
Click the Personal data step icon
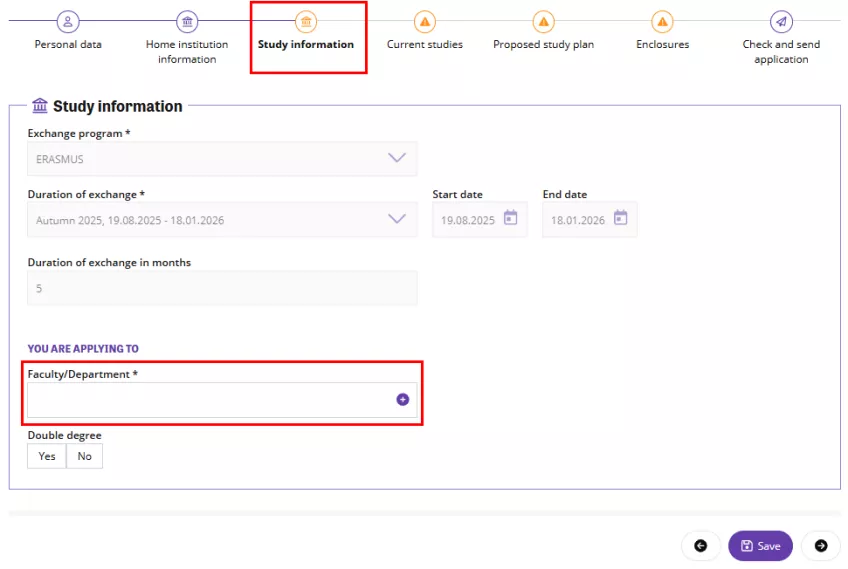(x=68, y=22)
